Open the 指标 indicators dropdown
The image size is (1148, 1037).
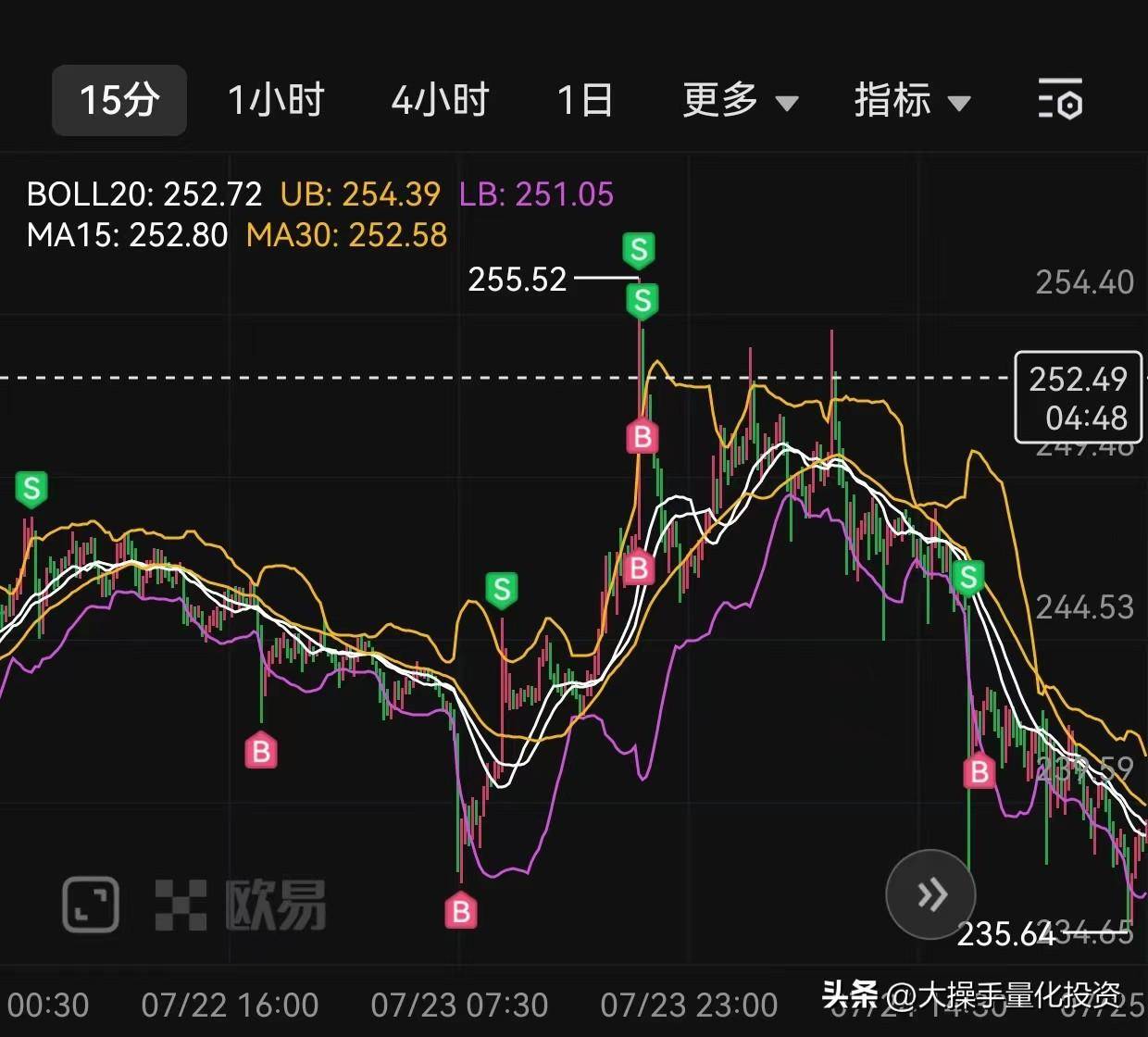tap(912, 100)
